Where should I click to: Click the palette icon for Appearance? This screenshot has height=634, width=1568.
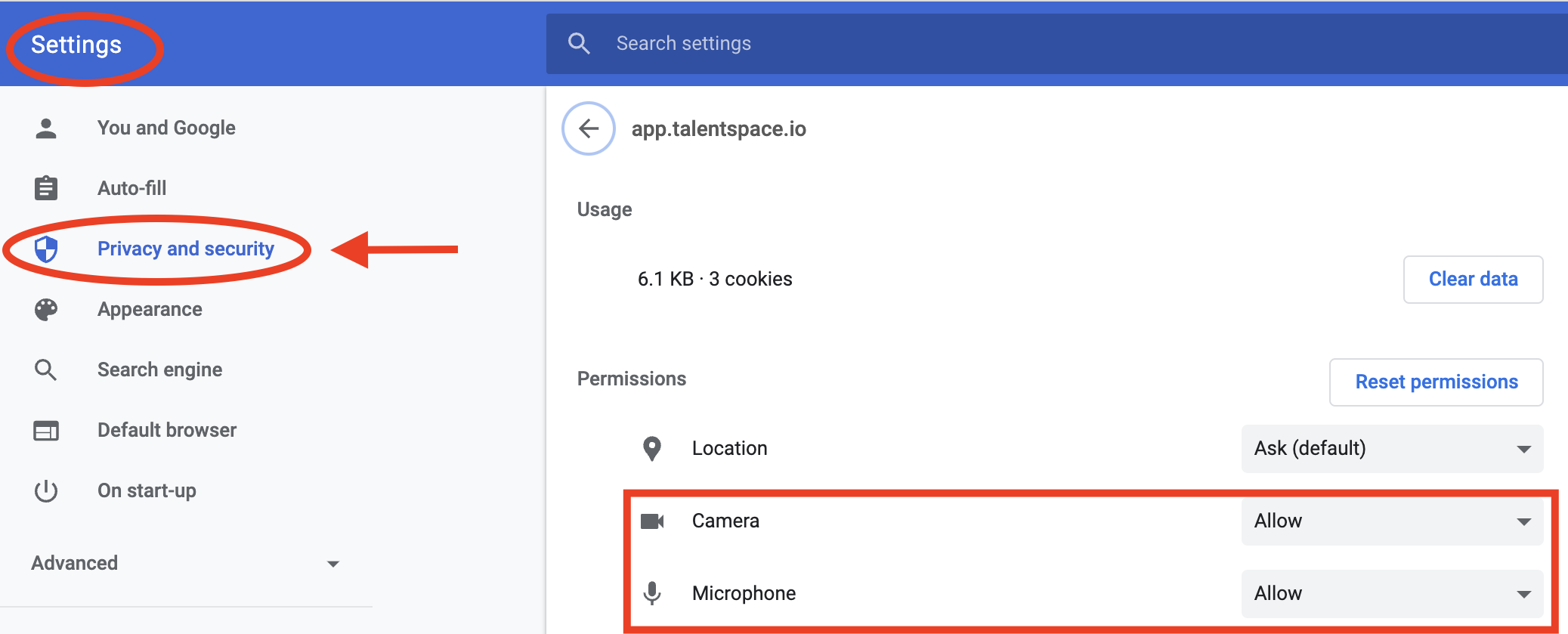[46, 309]
